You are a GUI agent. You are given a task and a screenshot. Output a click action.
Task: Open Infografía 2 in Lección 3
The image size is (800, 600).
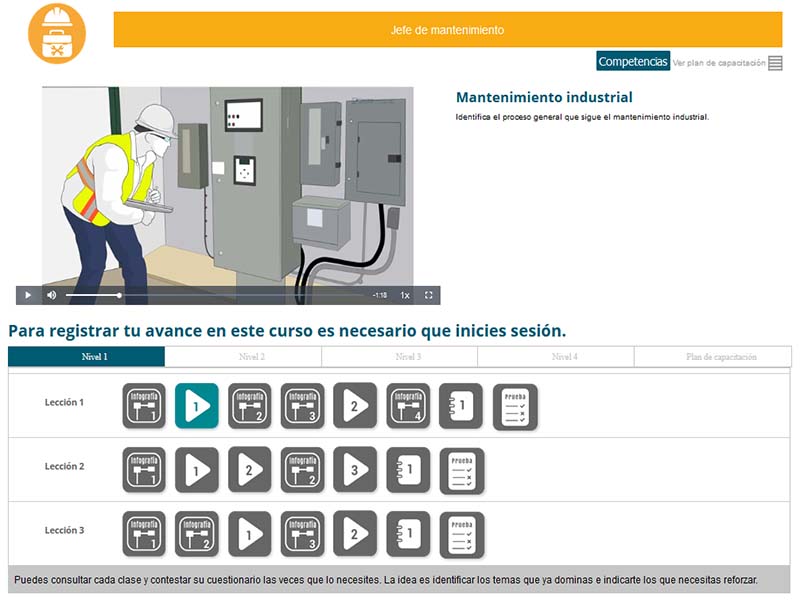click(197, 533)
